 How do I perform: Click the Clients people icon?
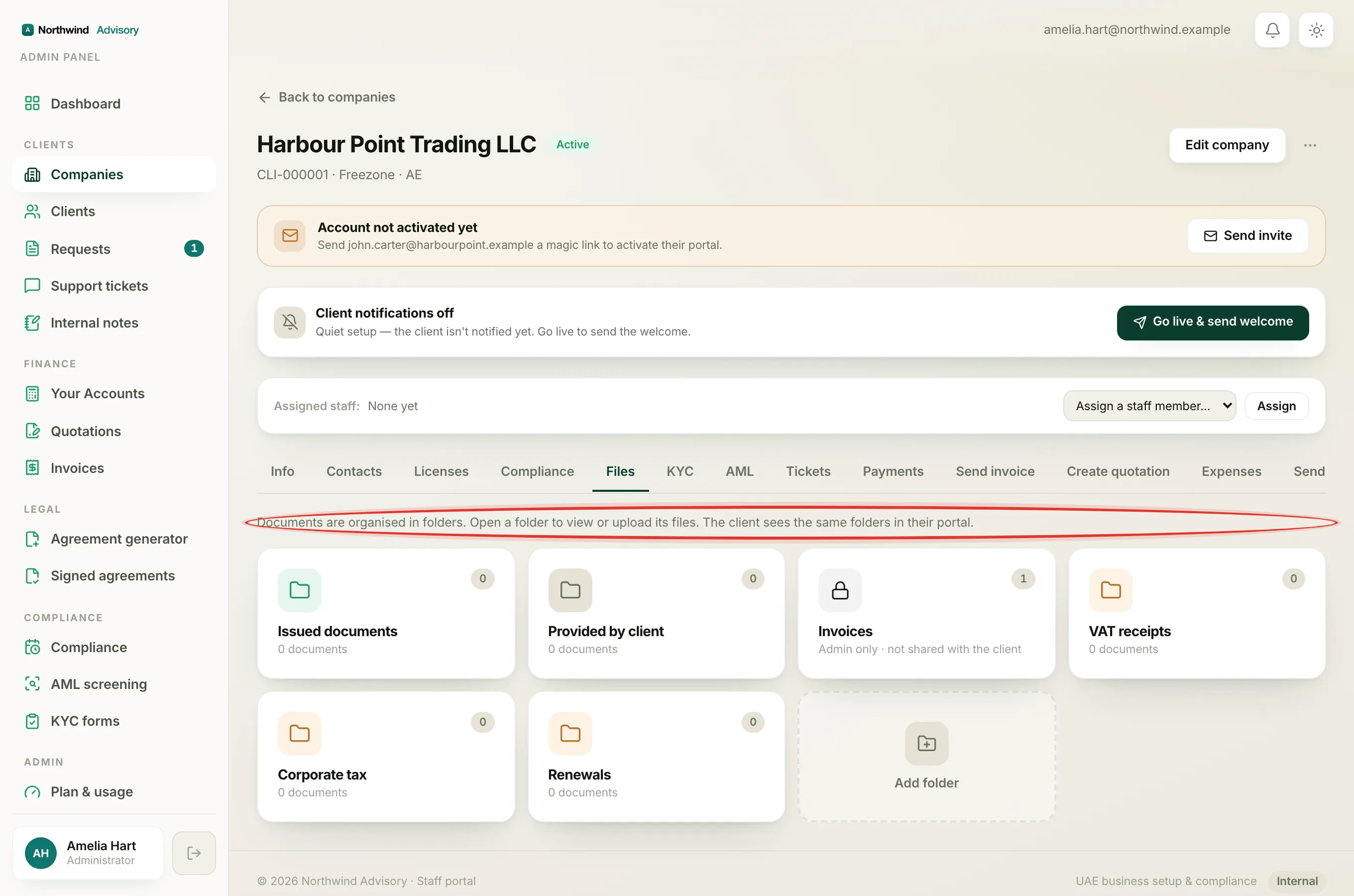point(32,212)
